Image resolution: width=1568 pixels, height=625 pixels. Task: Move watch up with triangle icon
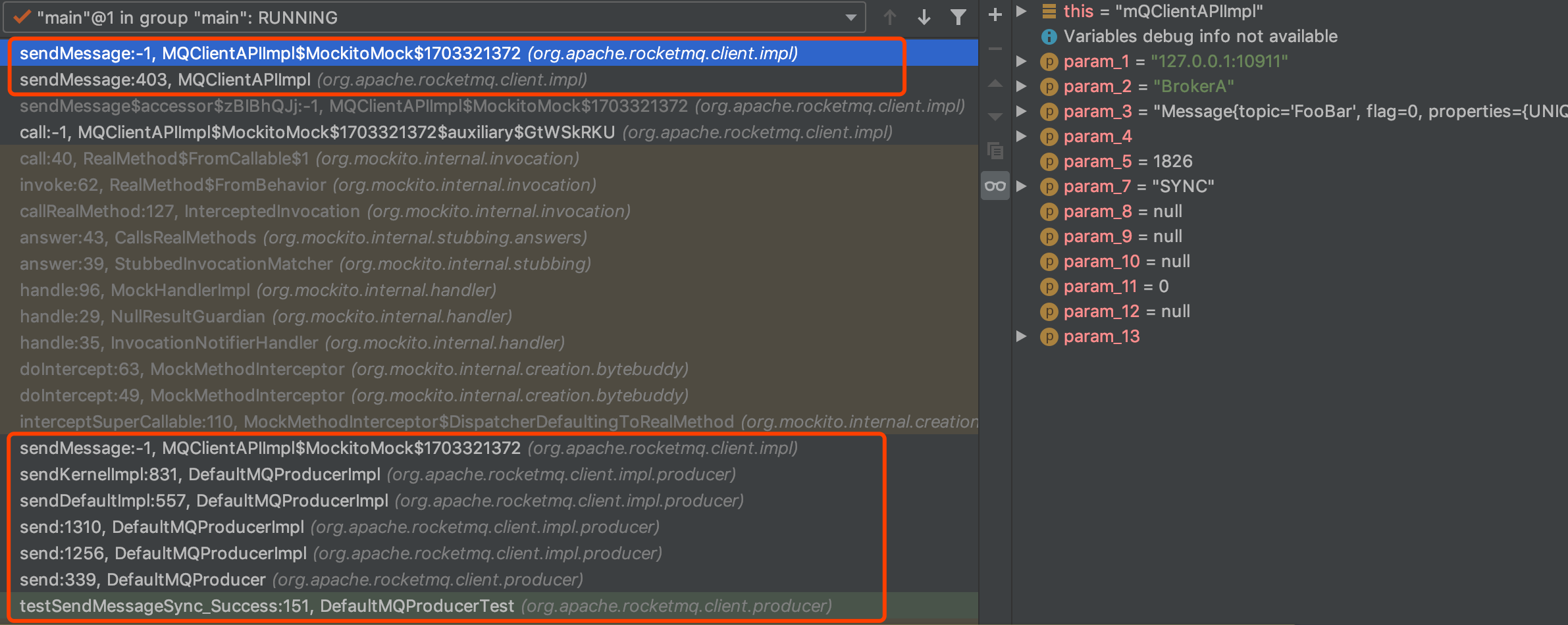coord(995,84)
